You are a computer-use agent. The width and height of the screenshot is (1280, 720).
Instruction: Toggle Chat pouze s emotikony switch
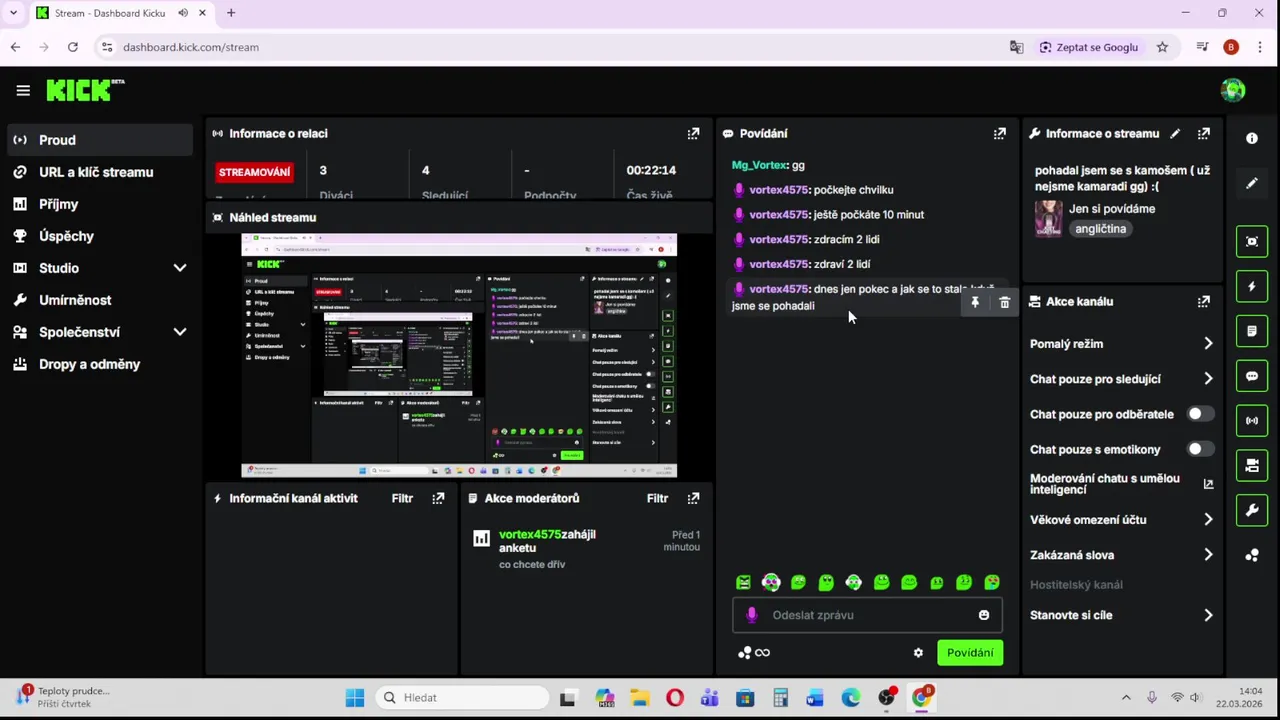(1200, 449)
